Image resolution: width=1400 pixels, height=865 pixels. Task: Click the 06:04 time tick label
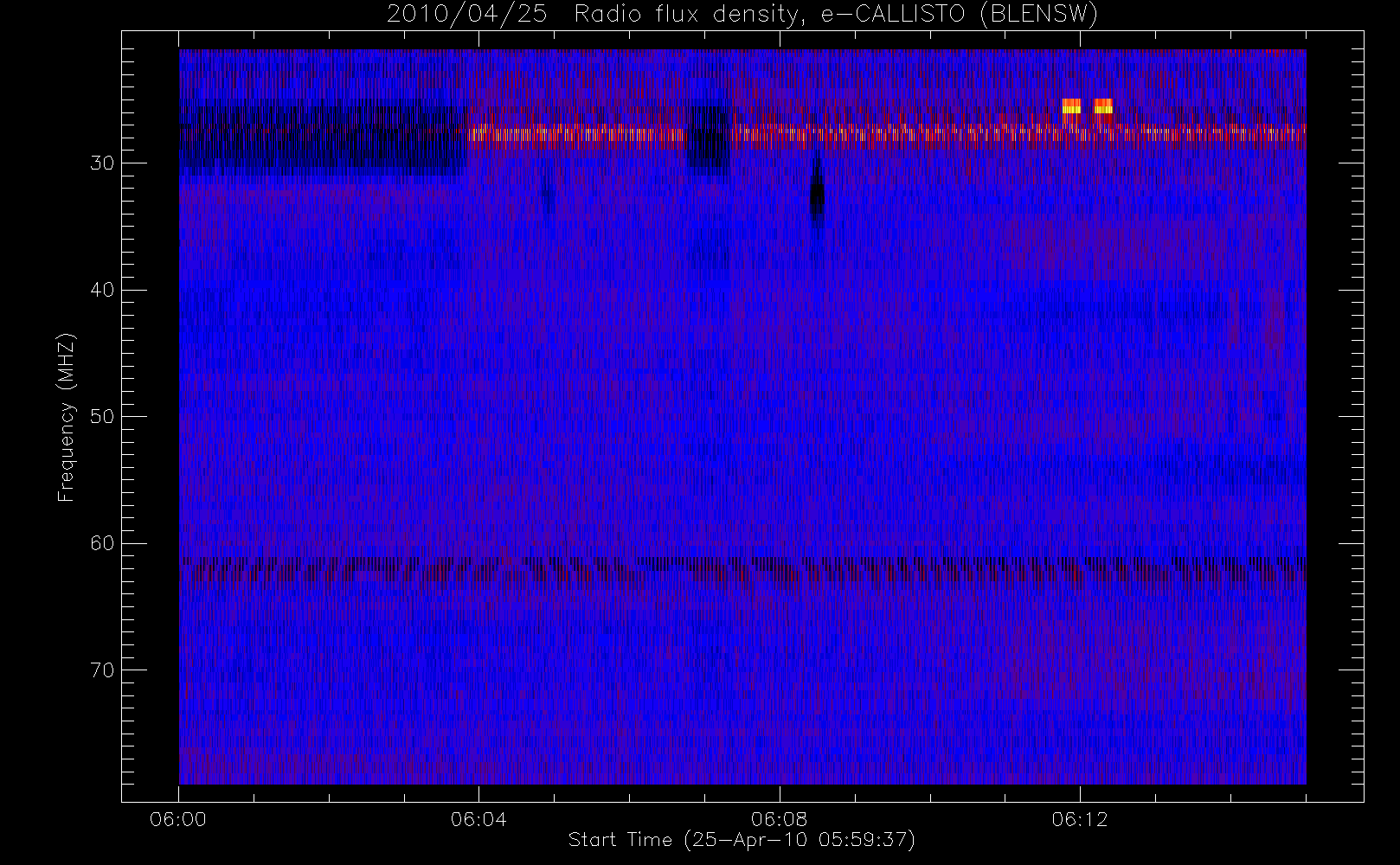tap(478, 819)
